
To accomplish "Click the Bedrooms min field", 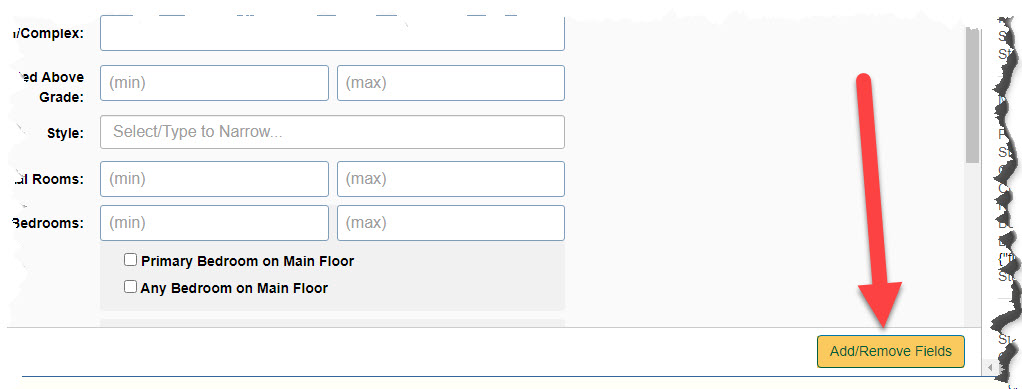I will [214, 223].
